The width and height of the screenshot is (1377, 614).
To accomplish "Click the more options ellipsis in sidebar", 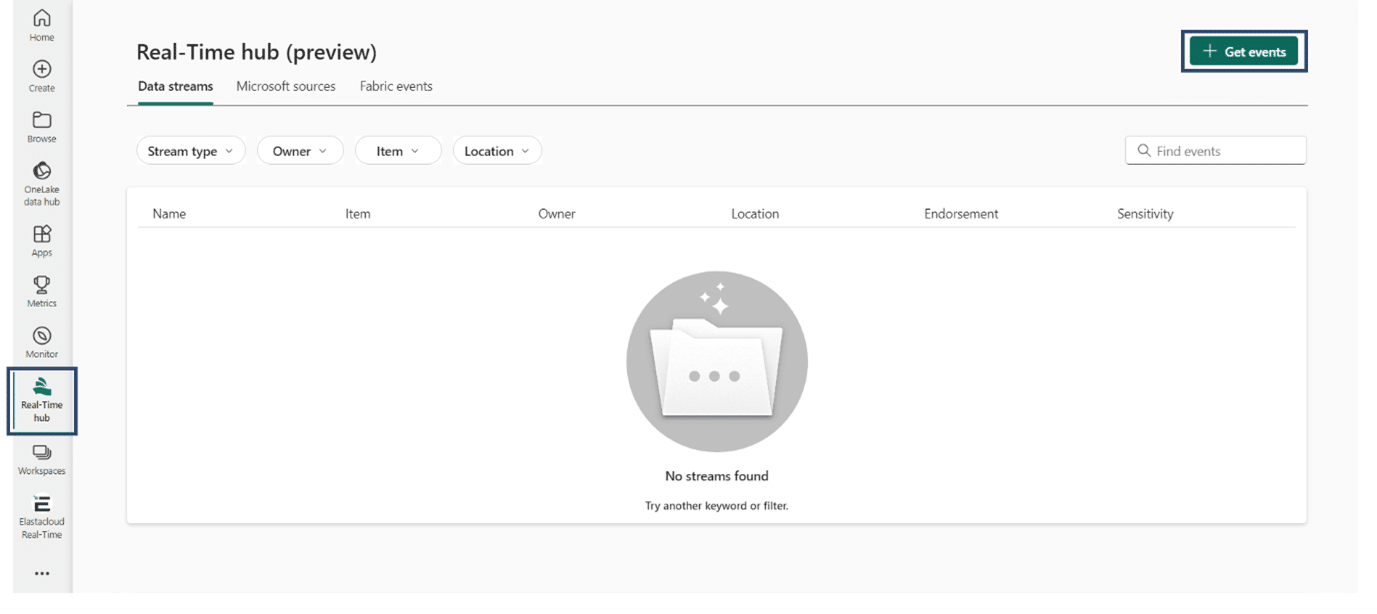I will [x=42, y=574].
